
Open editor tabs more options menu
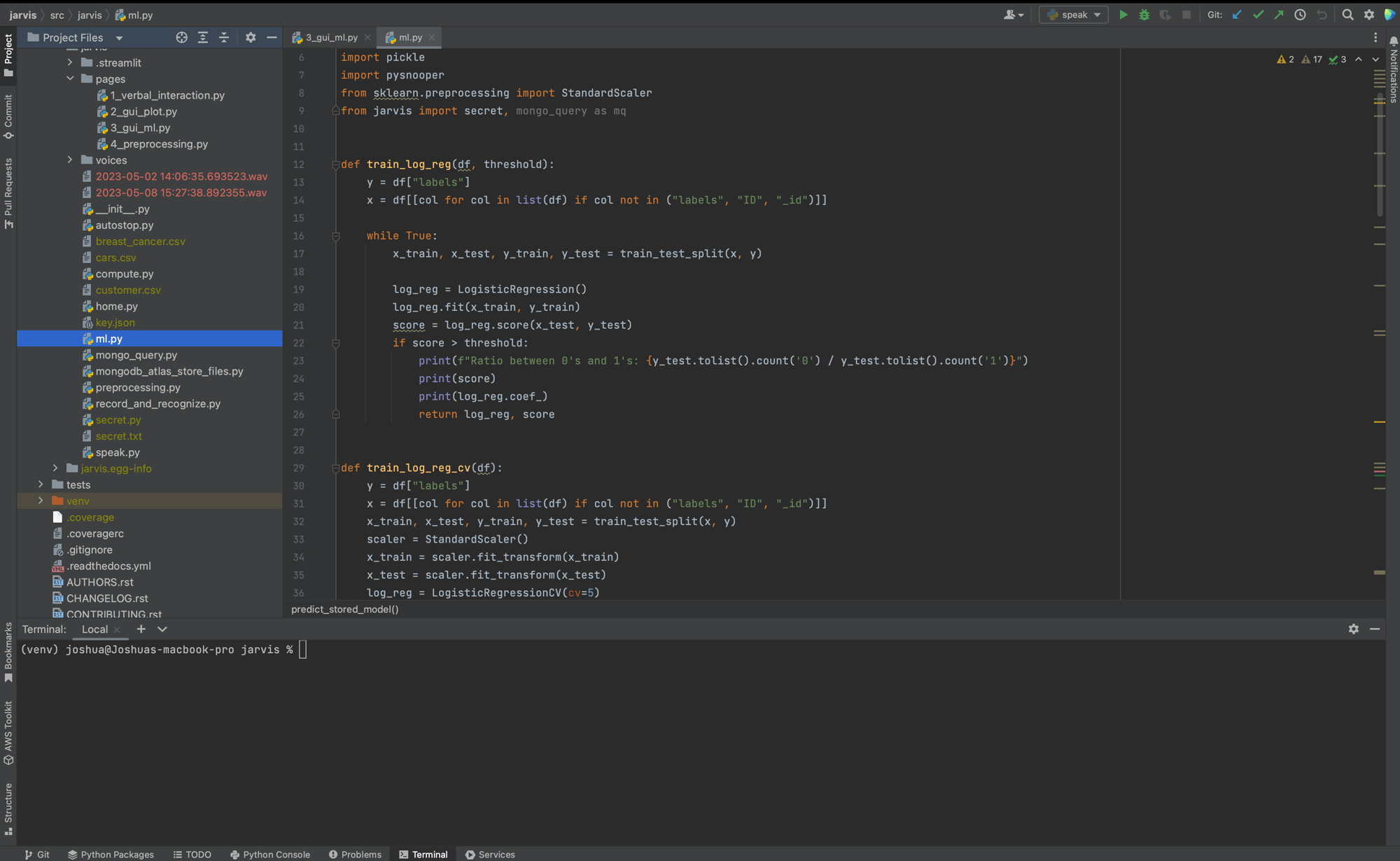point(1375,38)
